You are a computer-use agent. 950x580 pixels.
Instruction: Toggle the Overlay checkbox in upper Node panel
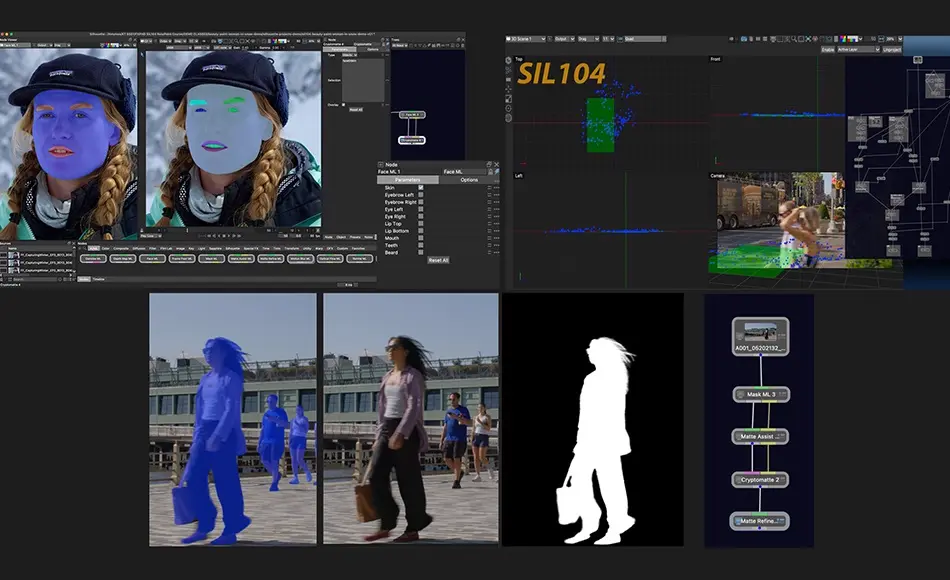click(x=344, y=105)
